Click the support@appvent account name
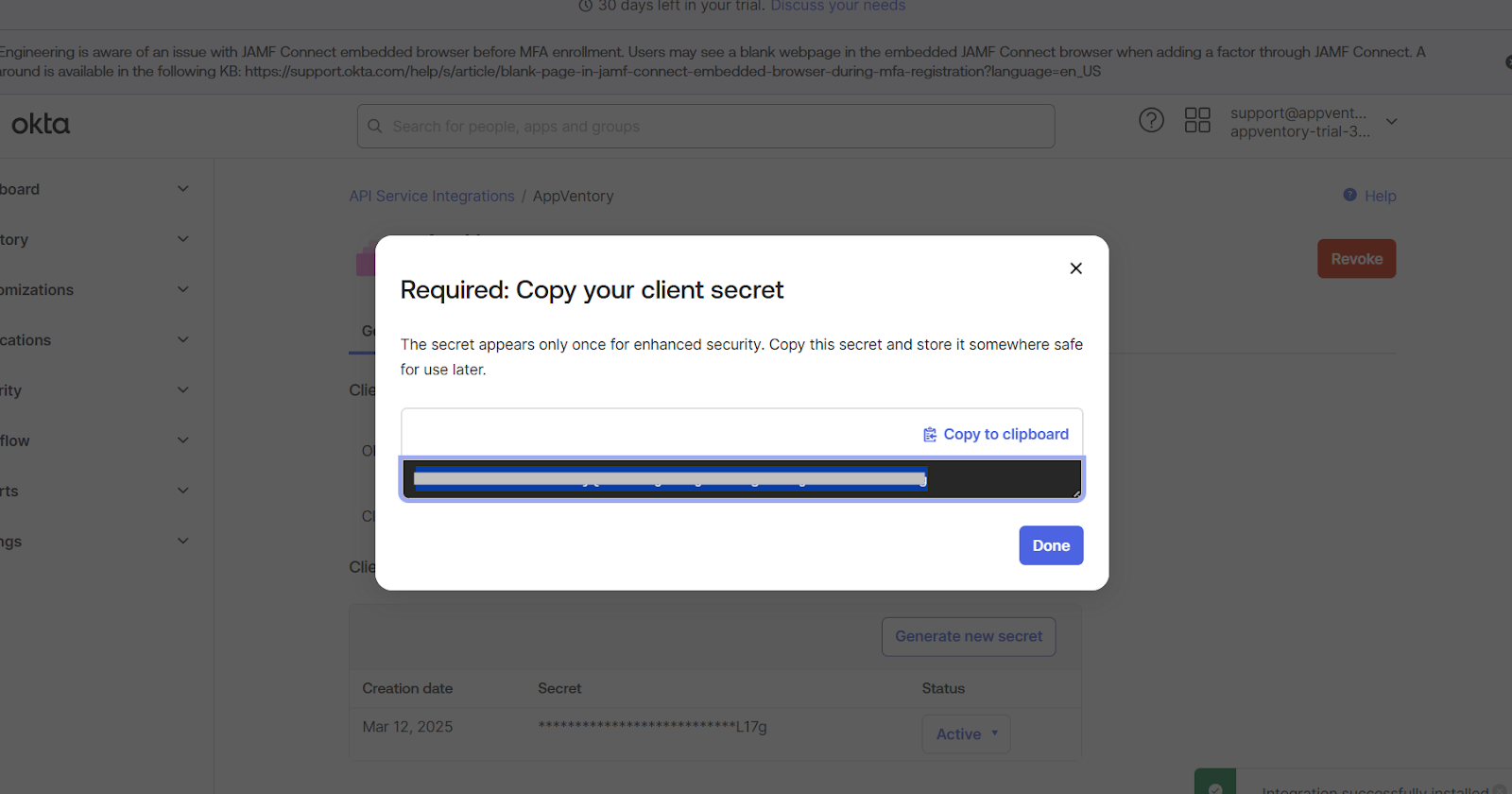The height and width of the screenshot is (794, 1512). (1298, 112)
